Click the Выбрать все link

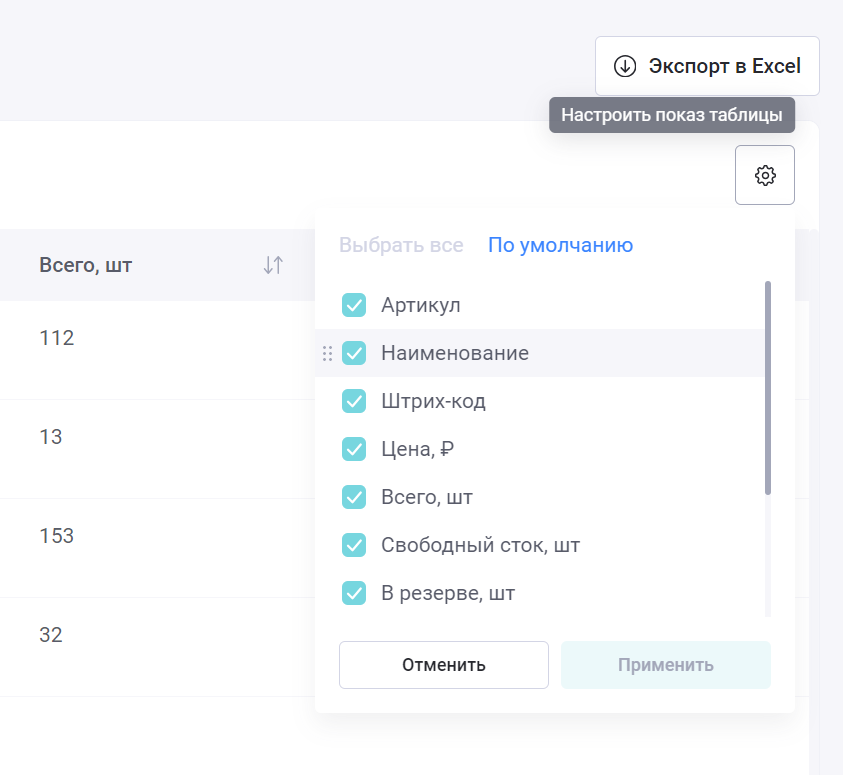401,245
